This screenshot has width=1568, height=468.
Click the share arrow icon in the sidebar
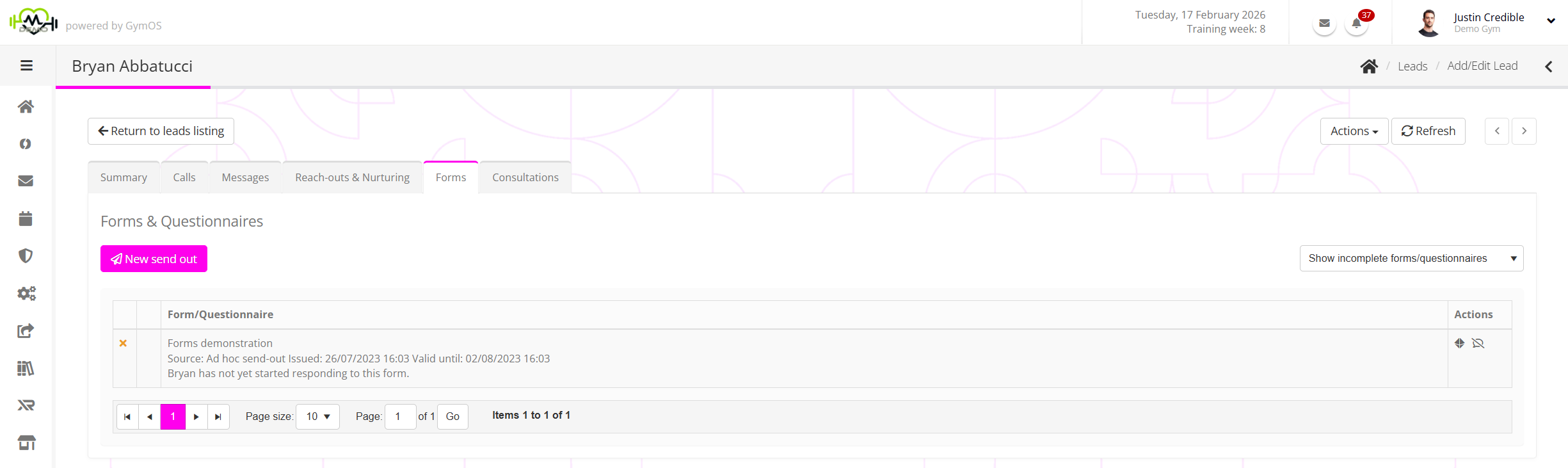[x=26, y=331]
